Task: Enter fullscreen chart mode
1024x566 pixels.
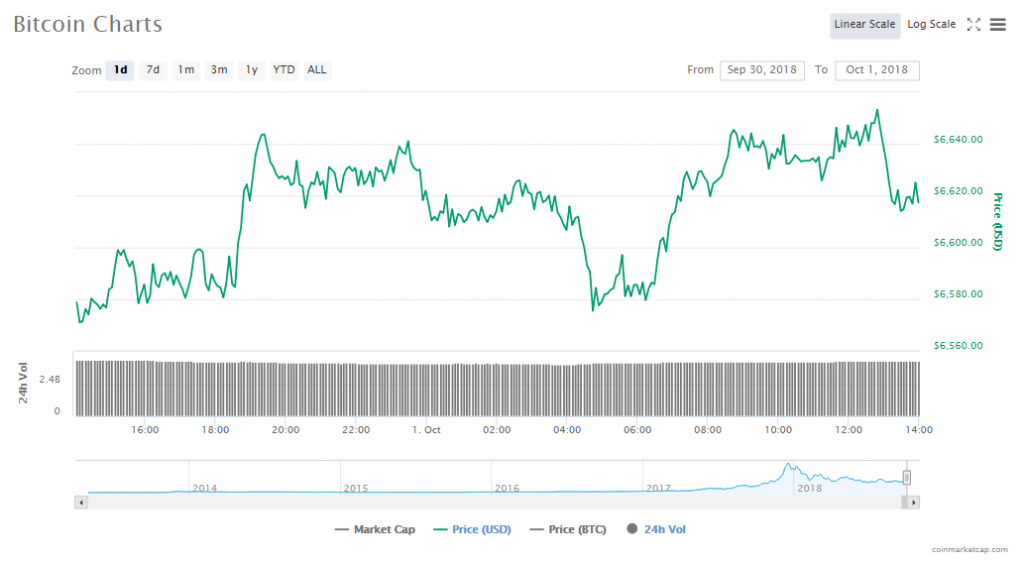Action: (973, 25)
